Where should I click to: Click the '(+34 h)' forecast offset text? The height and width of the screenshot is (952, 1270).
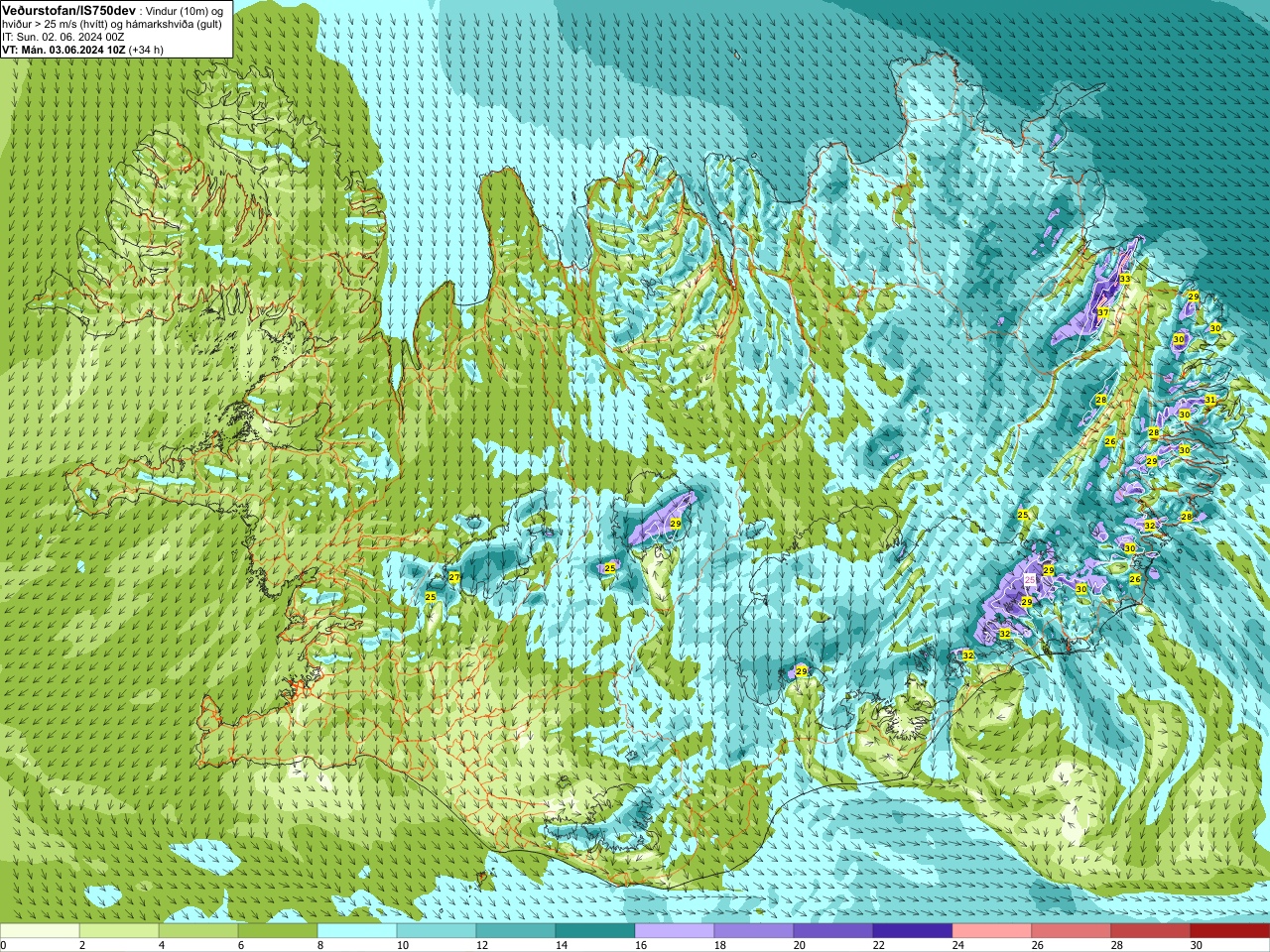pyautogui.click(x=146, y=50)
